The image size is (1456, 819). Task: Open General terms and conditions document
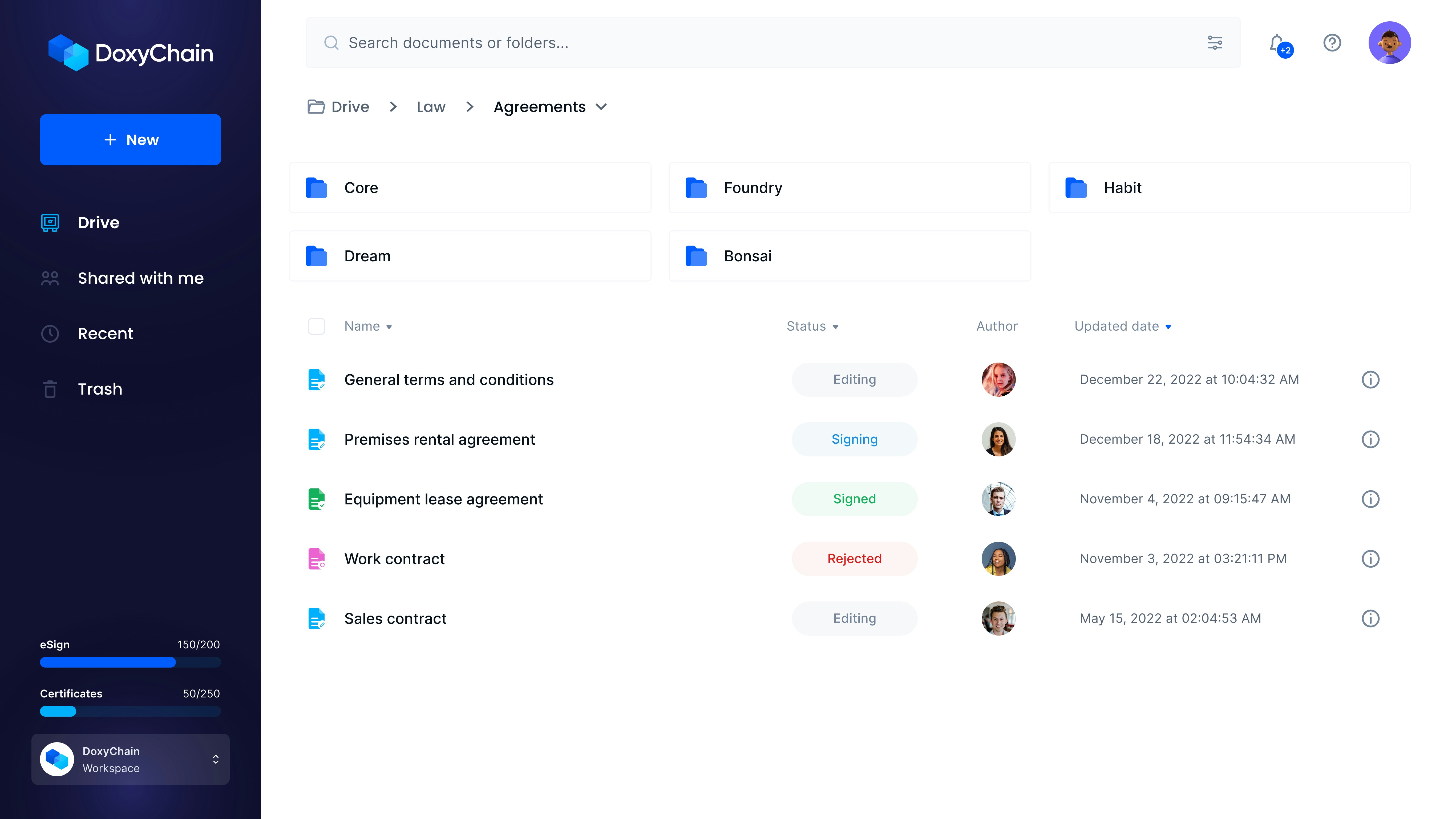[449, 380]
